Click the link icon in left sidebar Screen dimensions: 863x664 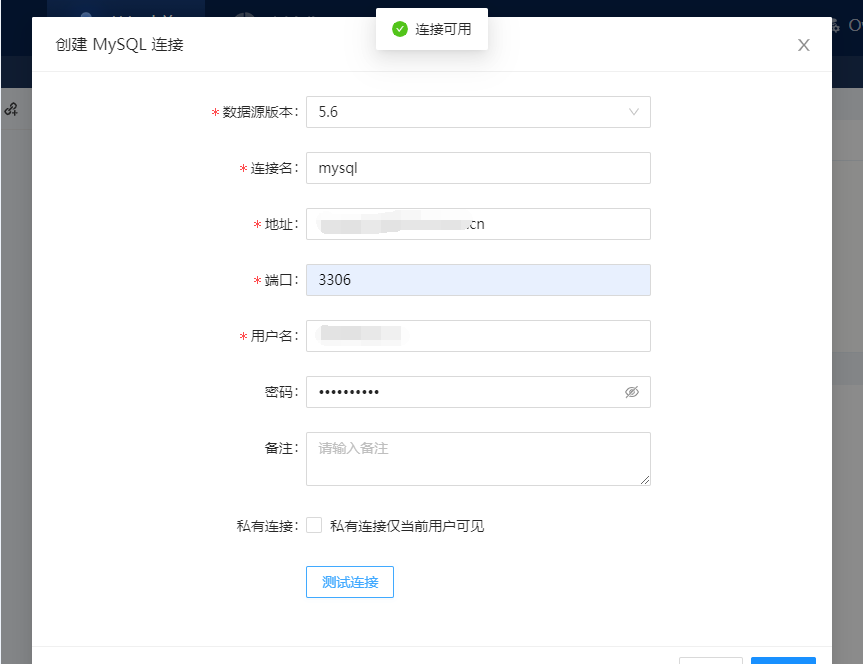click(x=12, y=110)
